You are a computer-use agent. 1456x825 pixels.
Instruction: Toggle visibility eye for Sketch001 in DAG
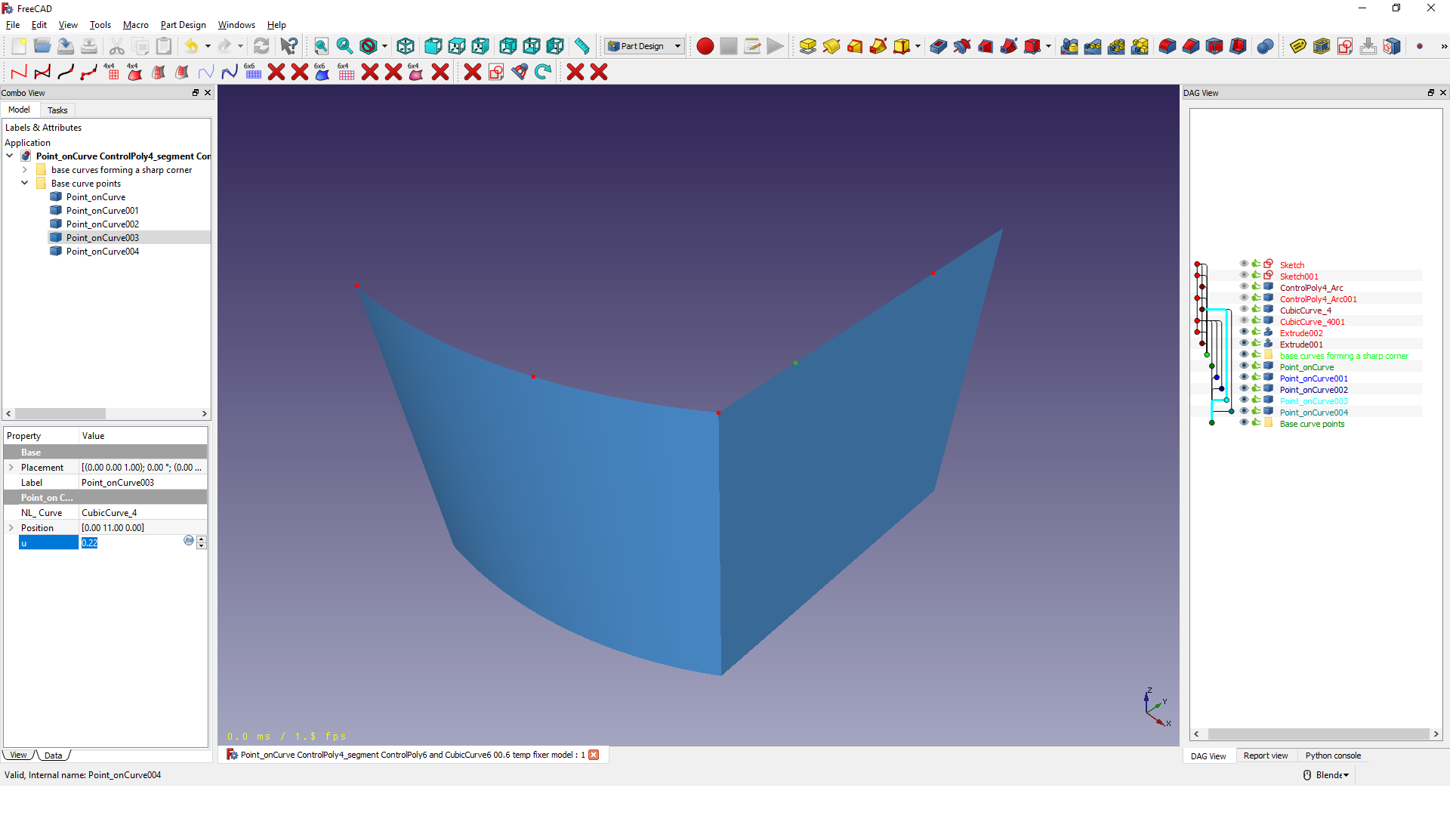point(1244,276)
